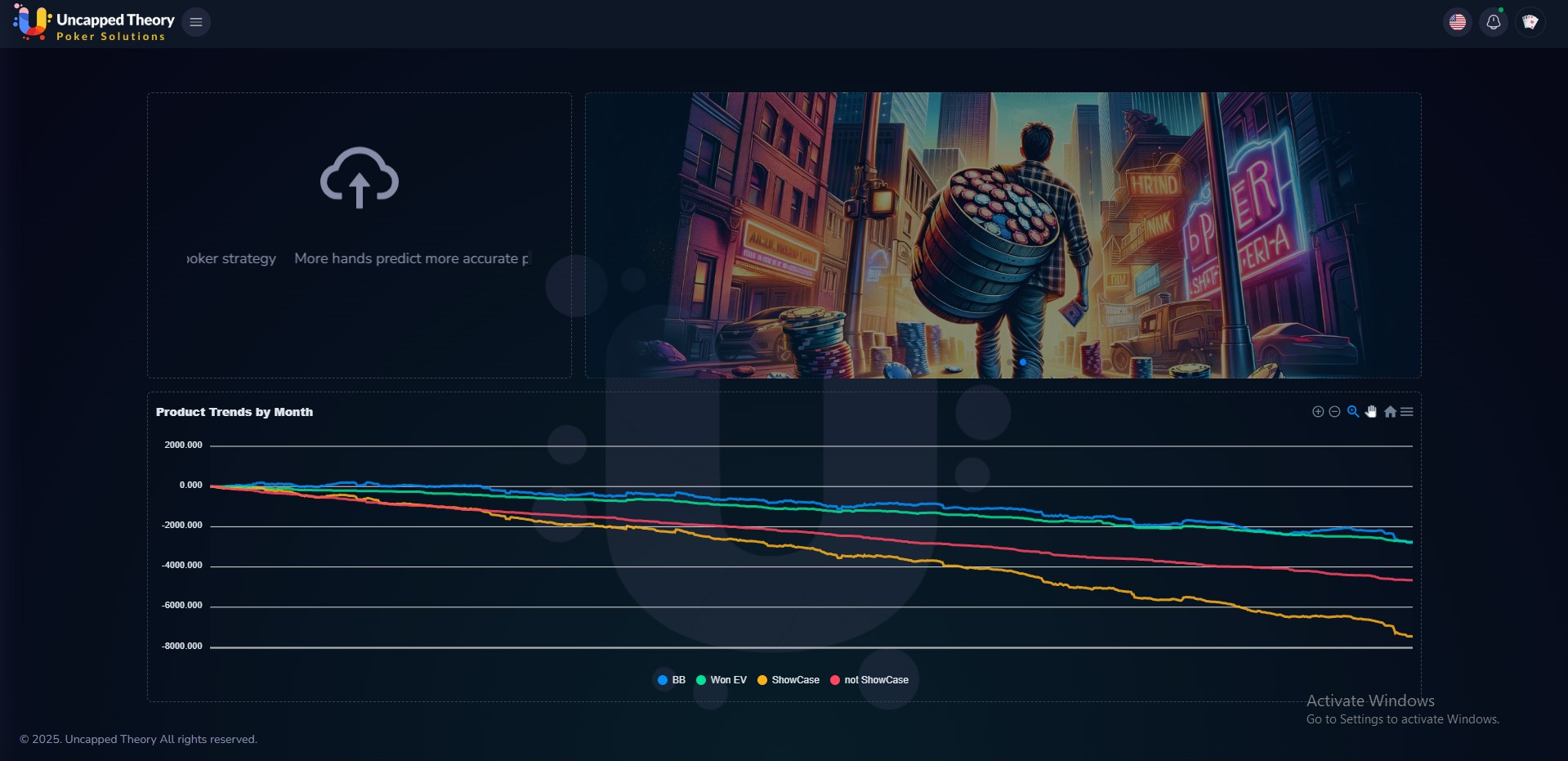Open the notifications bell
The width and height of the screenshot is (1568, 761).
1494,22
